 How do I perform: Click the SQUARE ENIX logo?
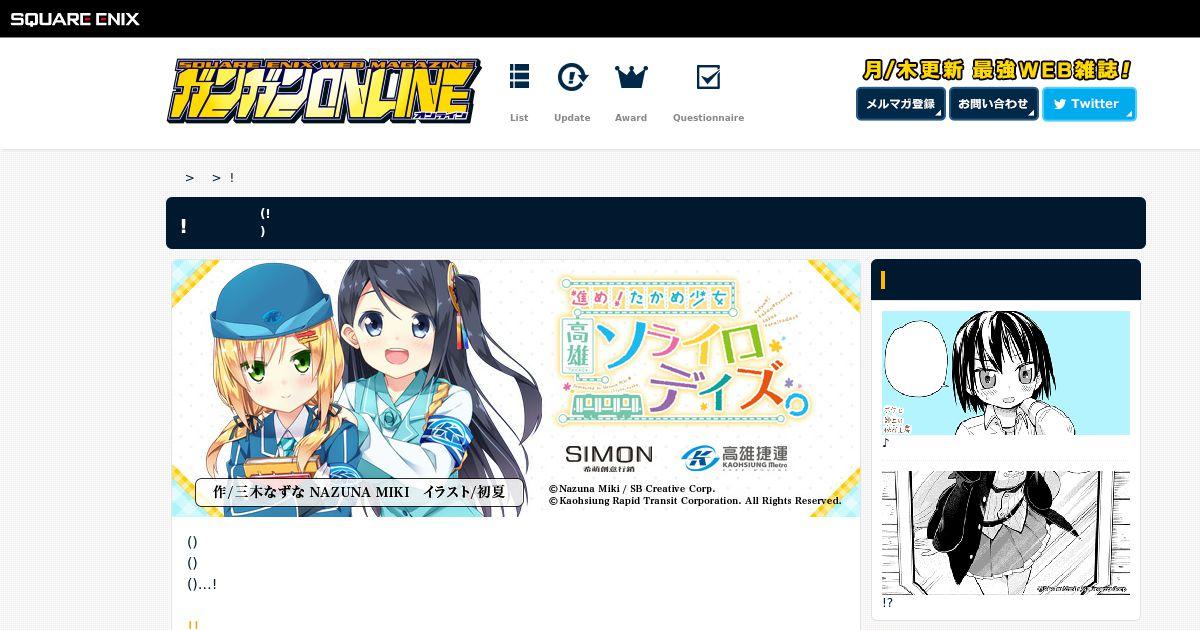click(x=75, y=19)
